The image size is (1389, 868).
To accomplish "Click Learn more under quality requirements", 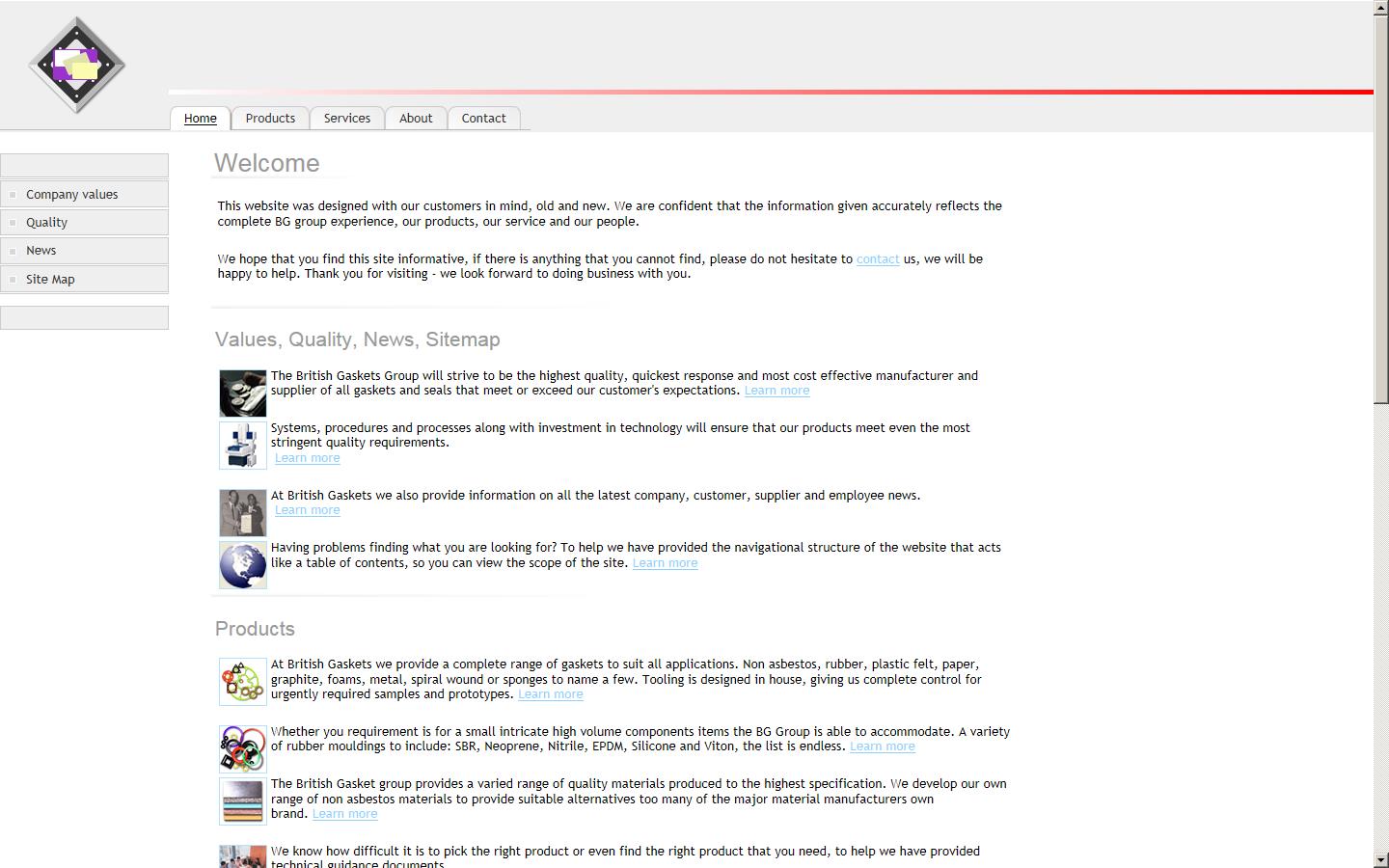I will click(x=307, y=458).
